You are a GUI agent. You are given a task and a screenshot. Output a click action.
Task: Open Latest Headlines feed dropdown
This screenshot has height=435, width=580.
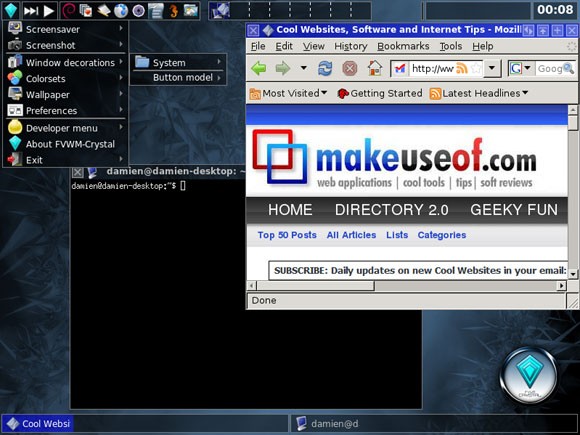[x=479, y=93]
